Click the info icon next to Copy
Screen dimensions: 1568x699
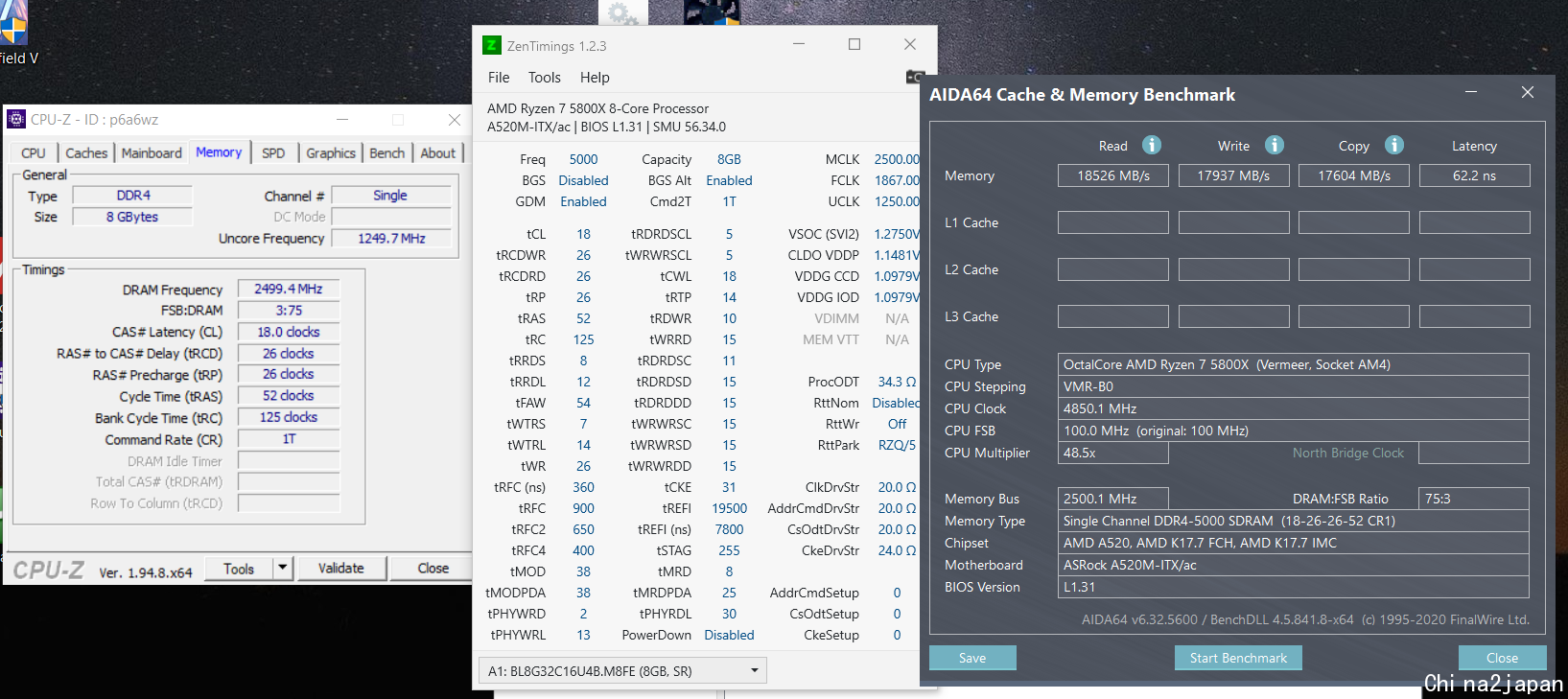tap(1394, 145)
